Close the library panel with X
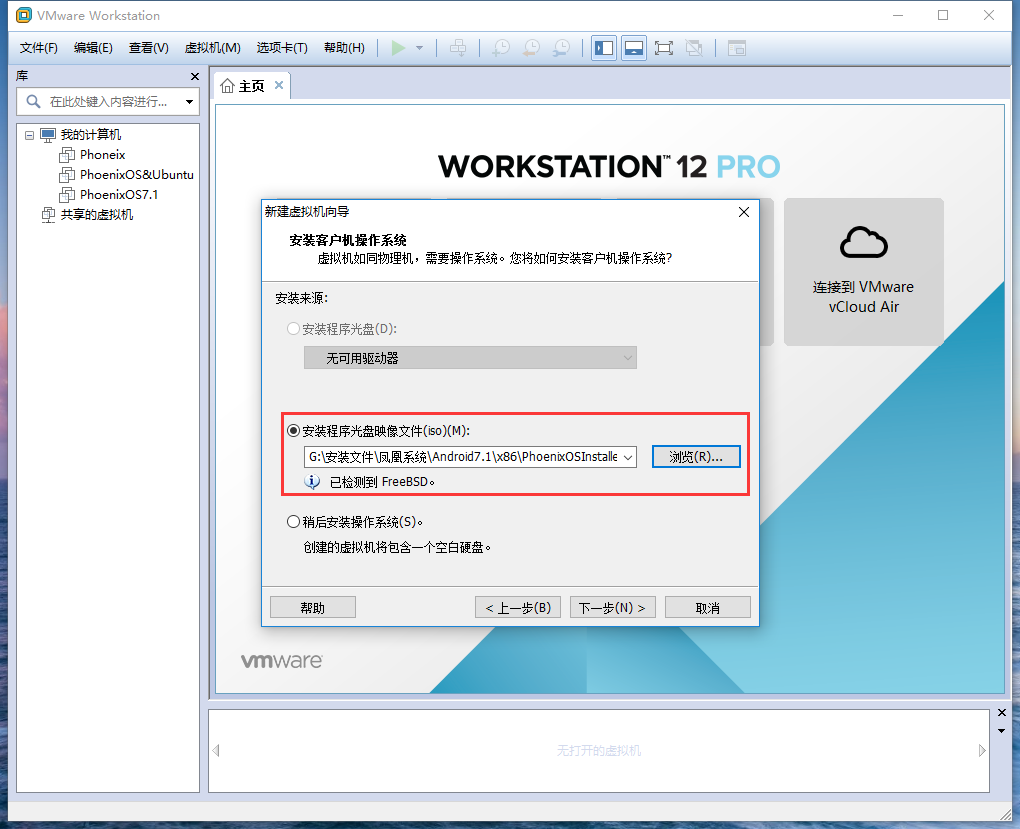The width and height of the screenshot is (1020, 829). tap(195, 77)
